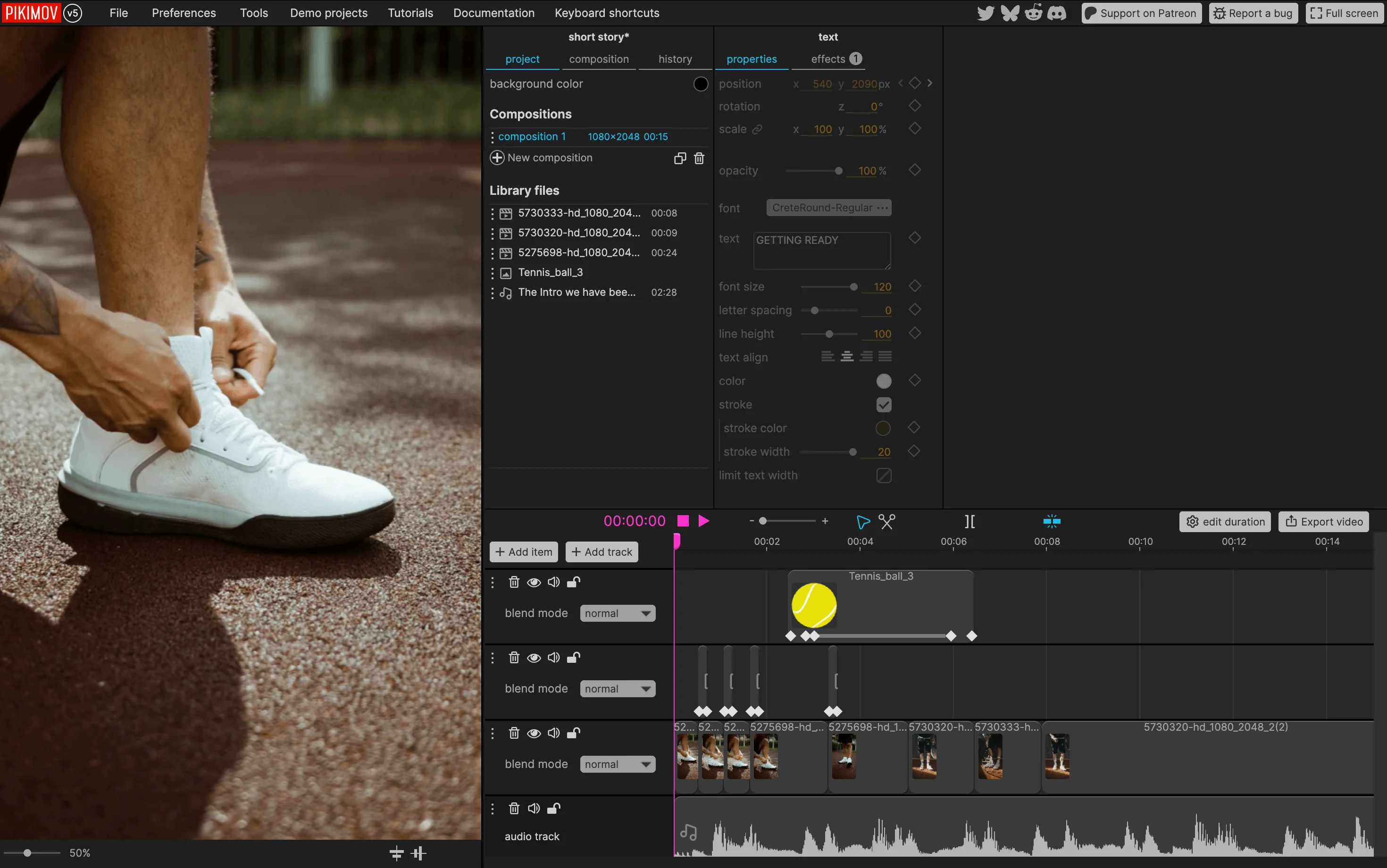This screenshot has height=868, width=1387.
Task: Uncheck the stroke checkbox
Action: [884, 405]
